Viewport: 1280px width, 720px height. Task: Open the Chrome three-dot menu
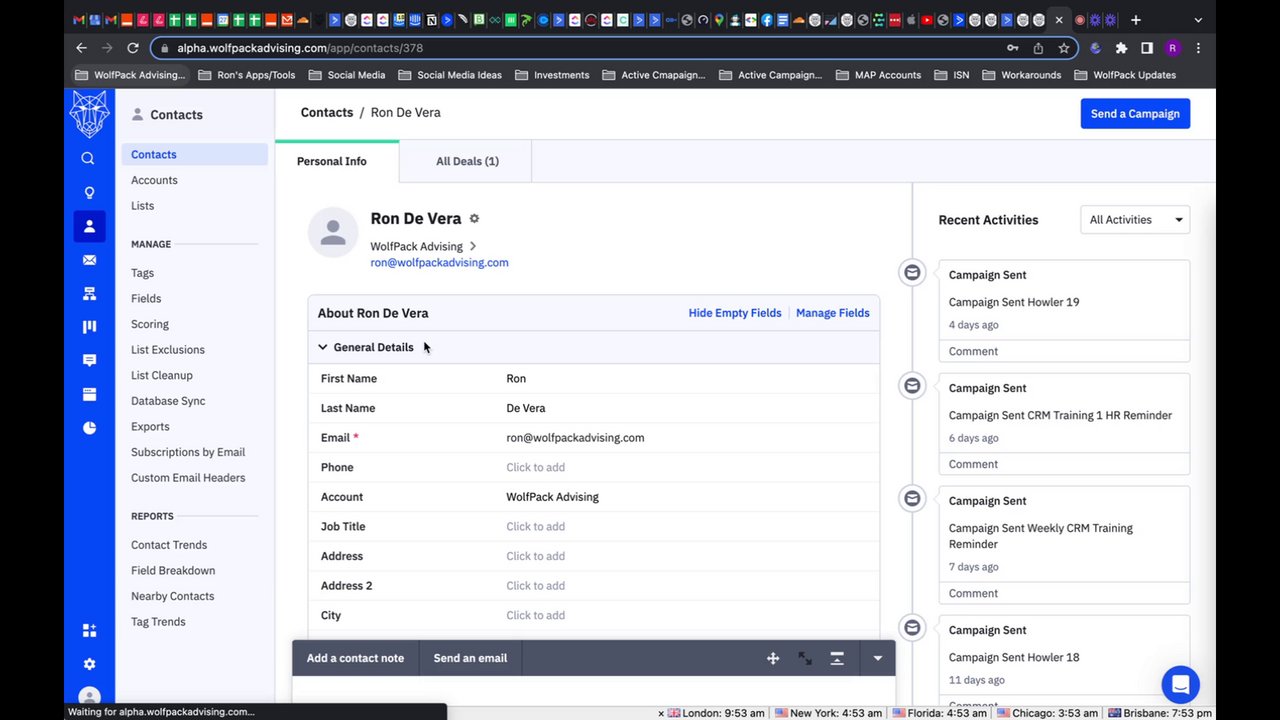point(1198,47)
